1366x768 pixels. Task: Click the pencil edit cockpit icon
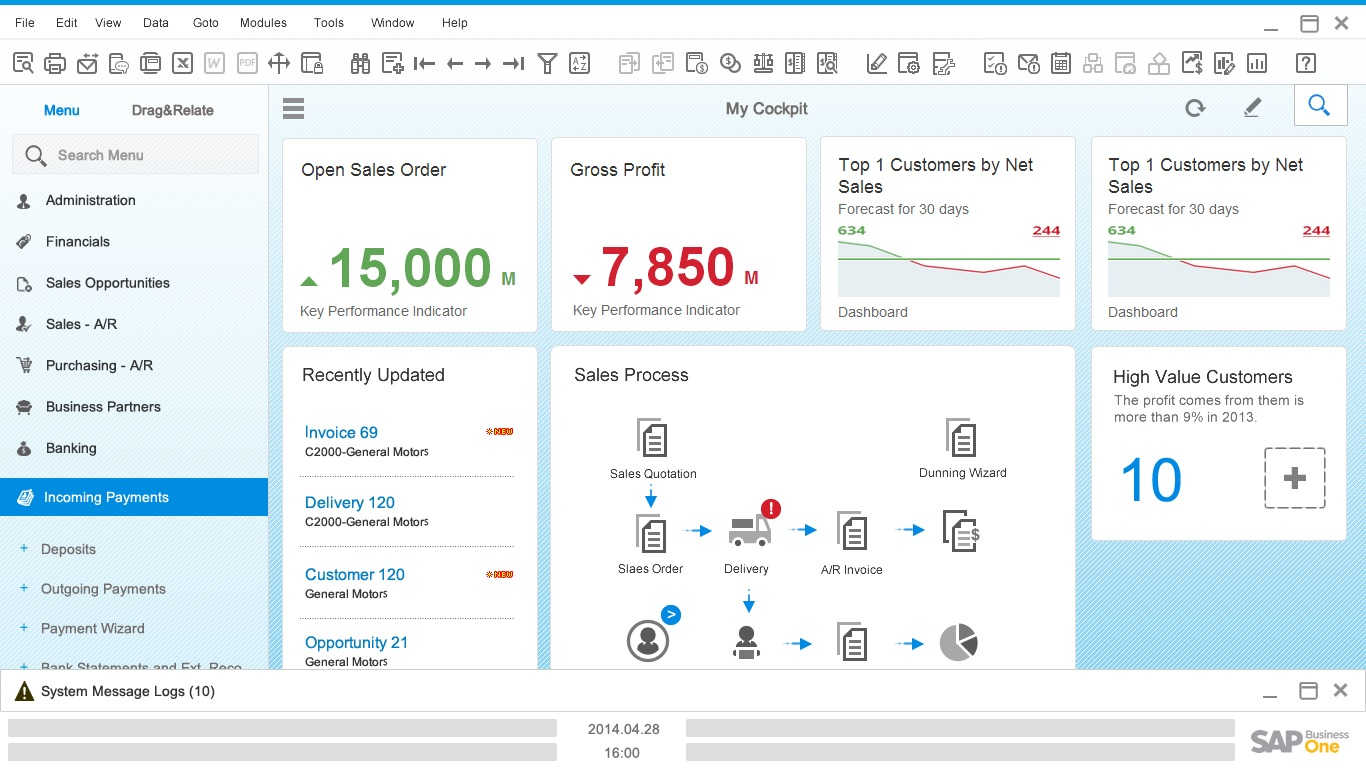click(x=1252, y=108)
